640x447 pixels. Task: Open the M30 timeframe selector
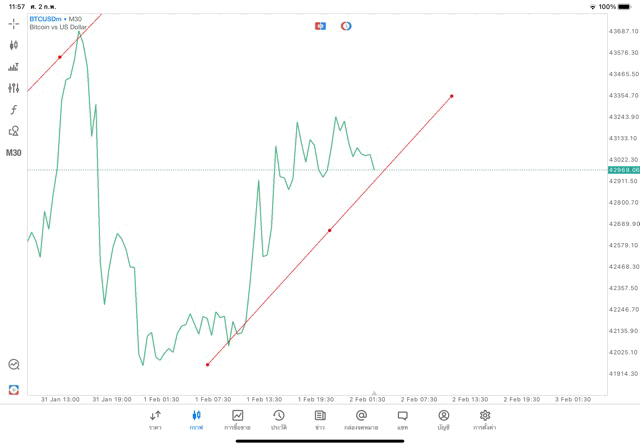[x=14, y=153]
